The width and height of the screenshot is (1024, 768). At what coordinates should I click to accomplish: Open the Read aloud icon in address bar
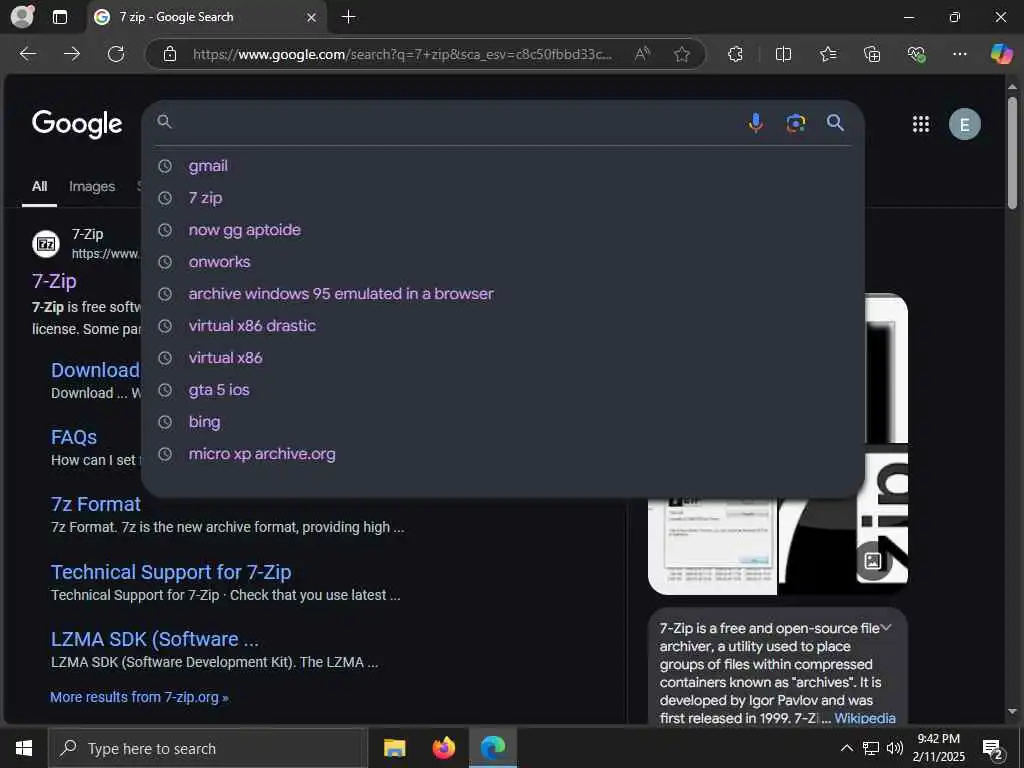tap(643, 54)
